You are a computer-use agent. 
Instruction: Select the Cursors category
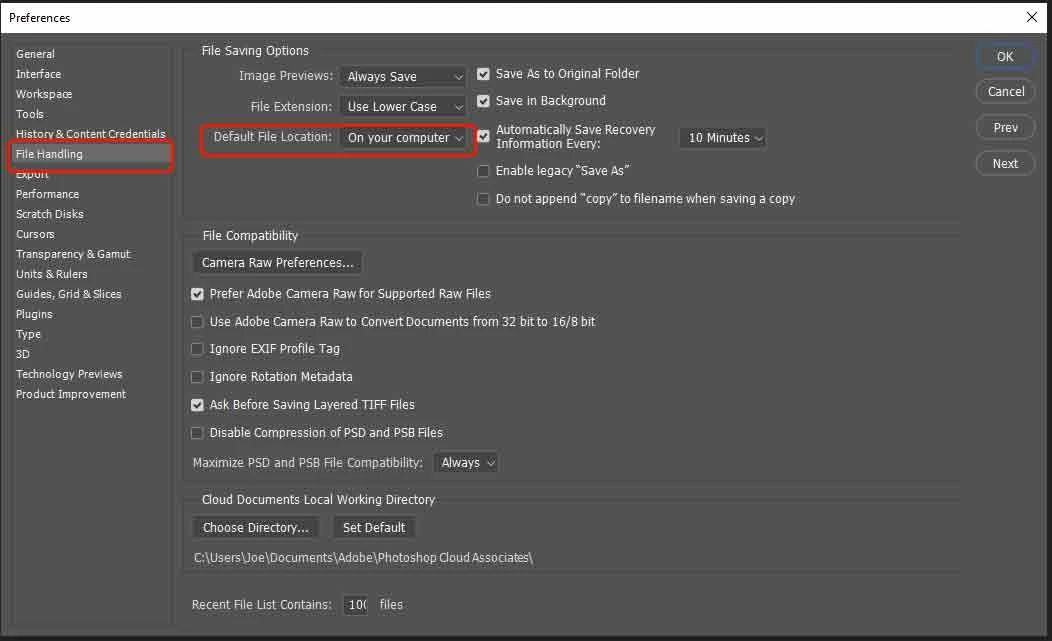[35, 234]
